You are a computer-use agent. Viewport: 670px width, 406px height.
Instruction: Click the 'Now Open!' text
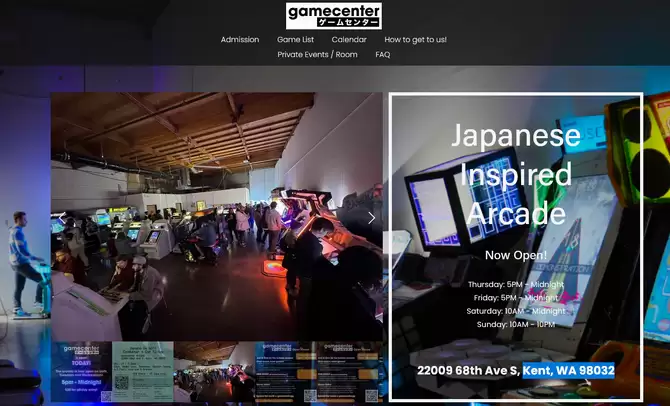coord(515,255)
